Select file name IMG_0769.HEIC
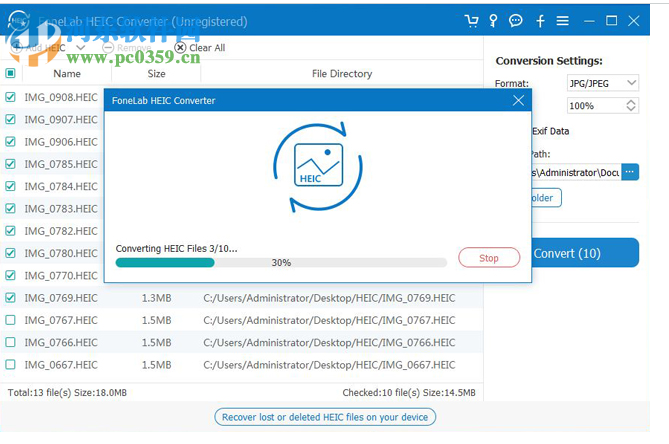Image resolution: width=669 pixels, height=444 pixels. coord(61,298)
